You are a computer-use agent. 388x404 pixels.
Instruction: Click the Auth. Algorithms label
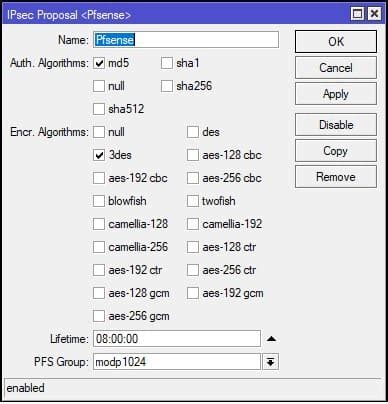click(x=49, y=63)
